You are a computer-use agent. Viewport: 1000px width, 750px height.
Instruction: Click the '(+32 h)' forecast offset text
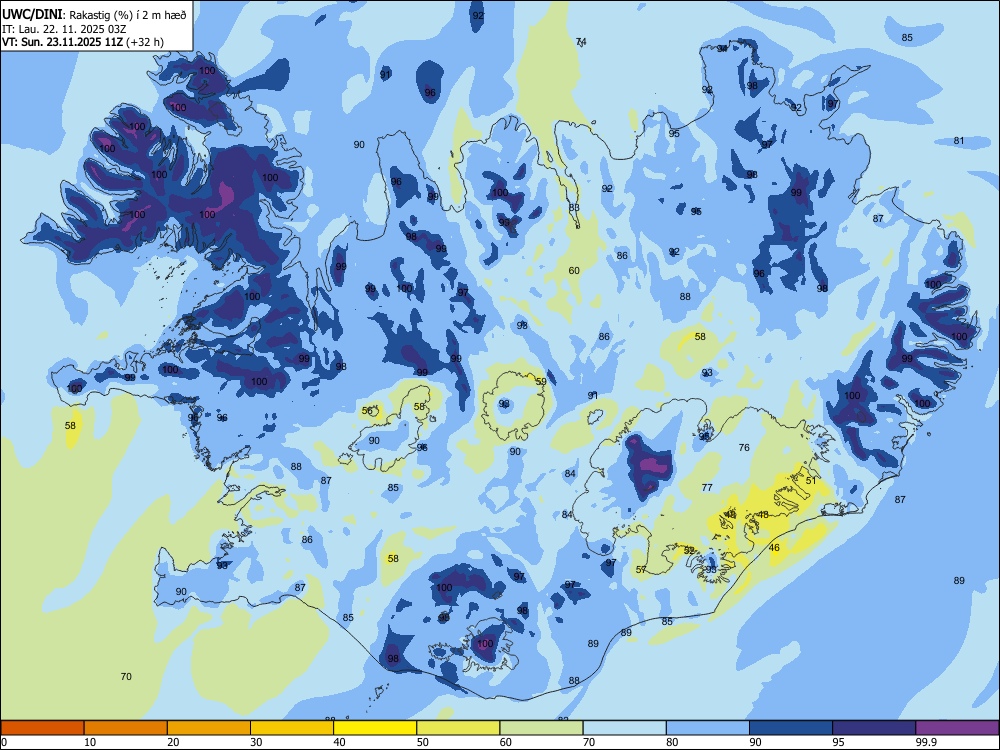pyautogui.click(x=145, y=42)
